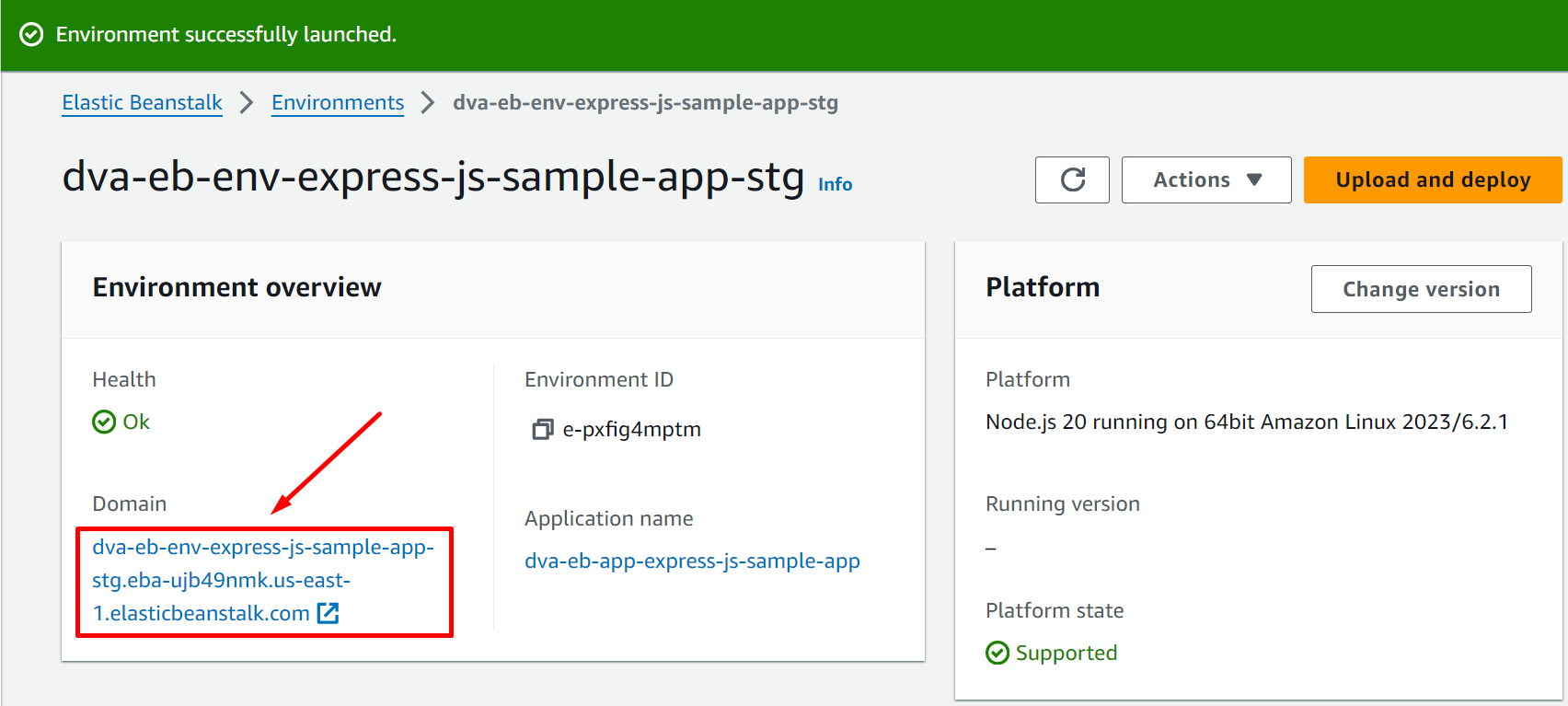Open the Actions dropdown menu

click(x=1205, y=179)
